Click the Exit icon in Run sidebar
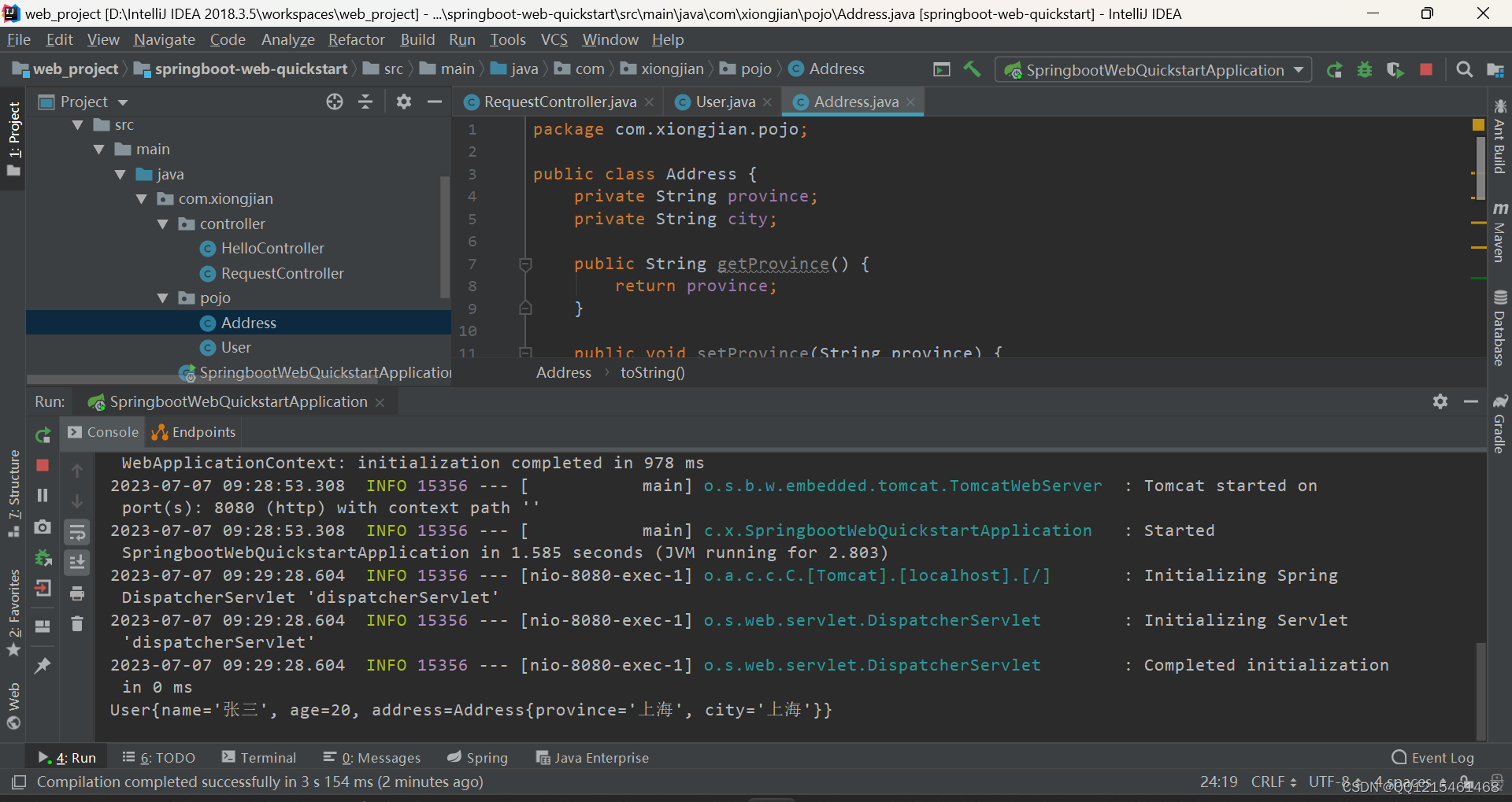 point(43,588)
